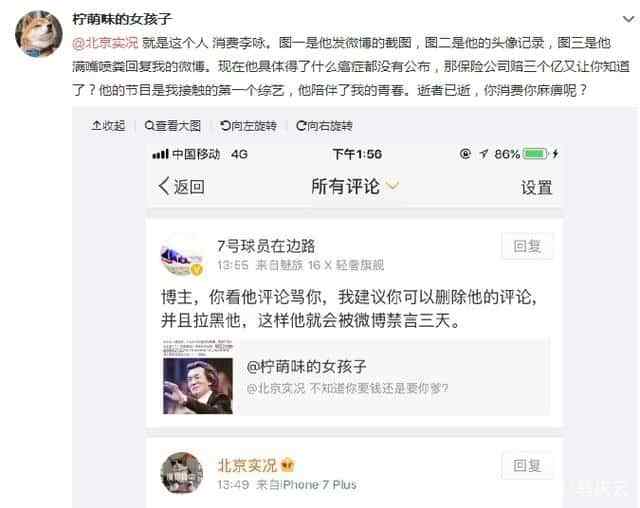Open quoted @柠萌味的女孩子 post card title
This screenshot has height=508, width=640.
coord(307,366)
